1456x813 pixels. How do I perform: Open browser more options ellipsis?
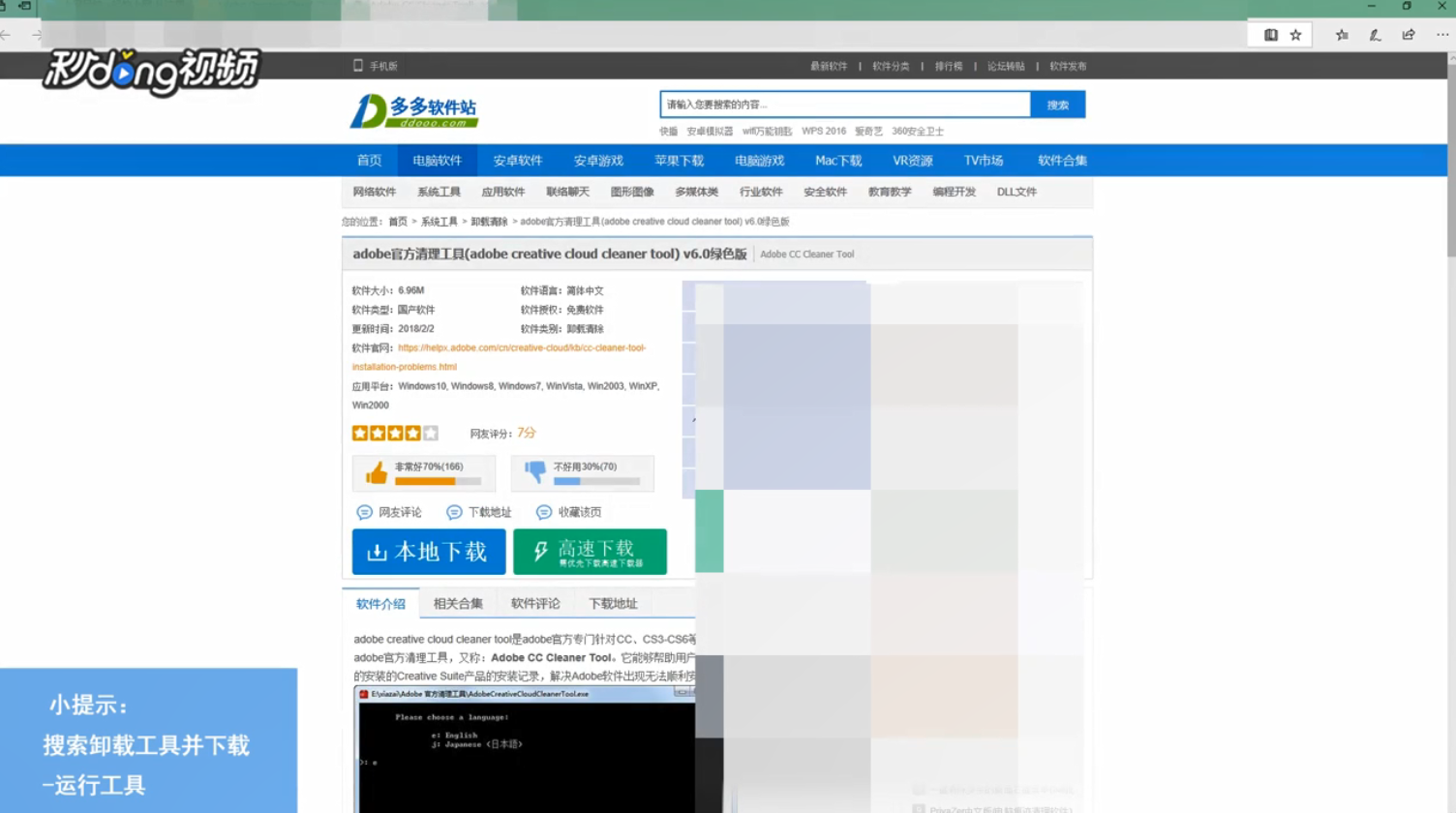[1442, 35]
